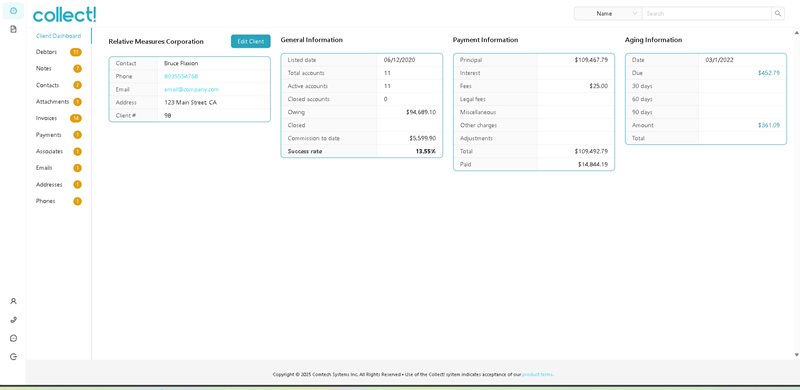
Task: Click the logout icon in sidebar
Action: coord(14,356)
